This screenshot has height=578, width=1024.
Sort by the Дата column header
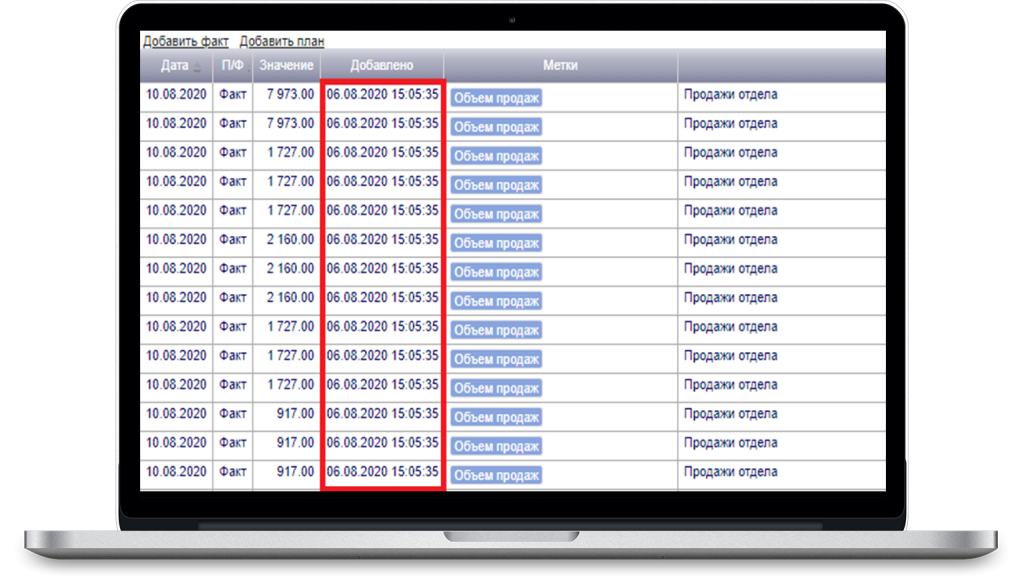point(174,65)
